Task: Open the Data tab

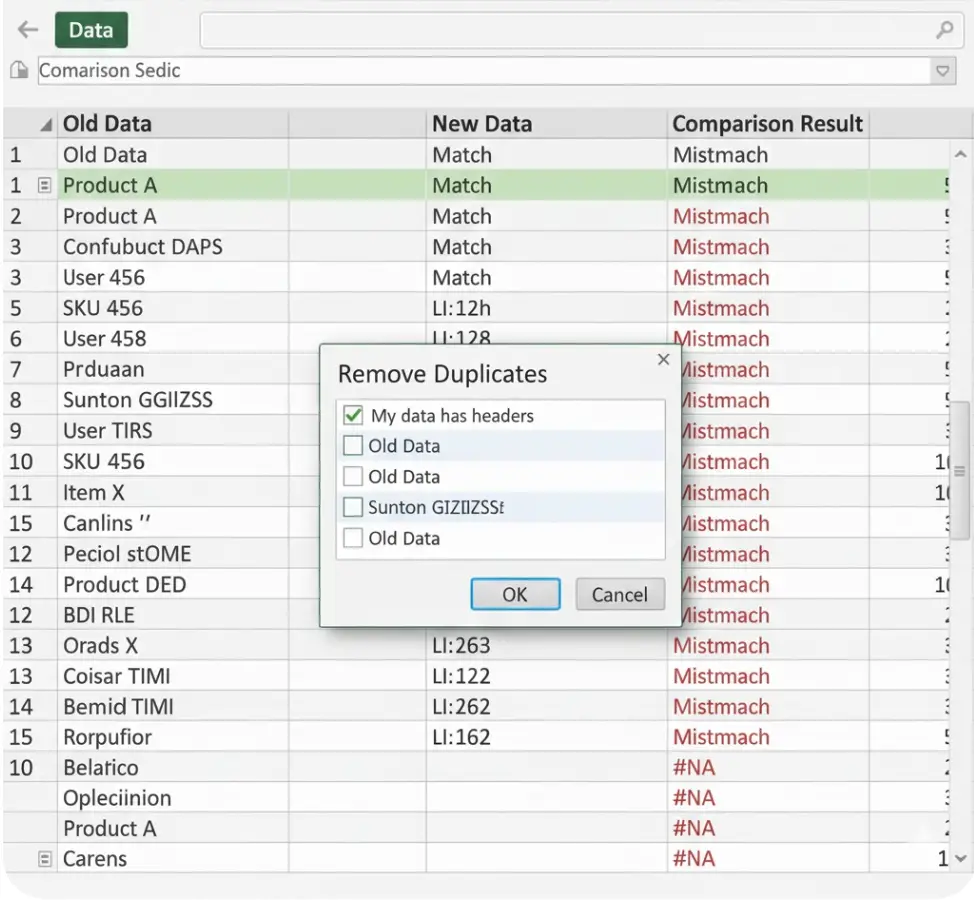Action: coord(91,30)
